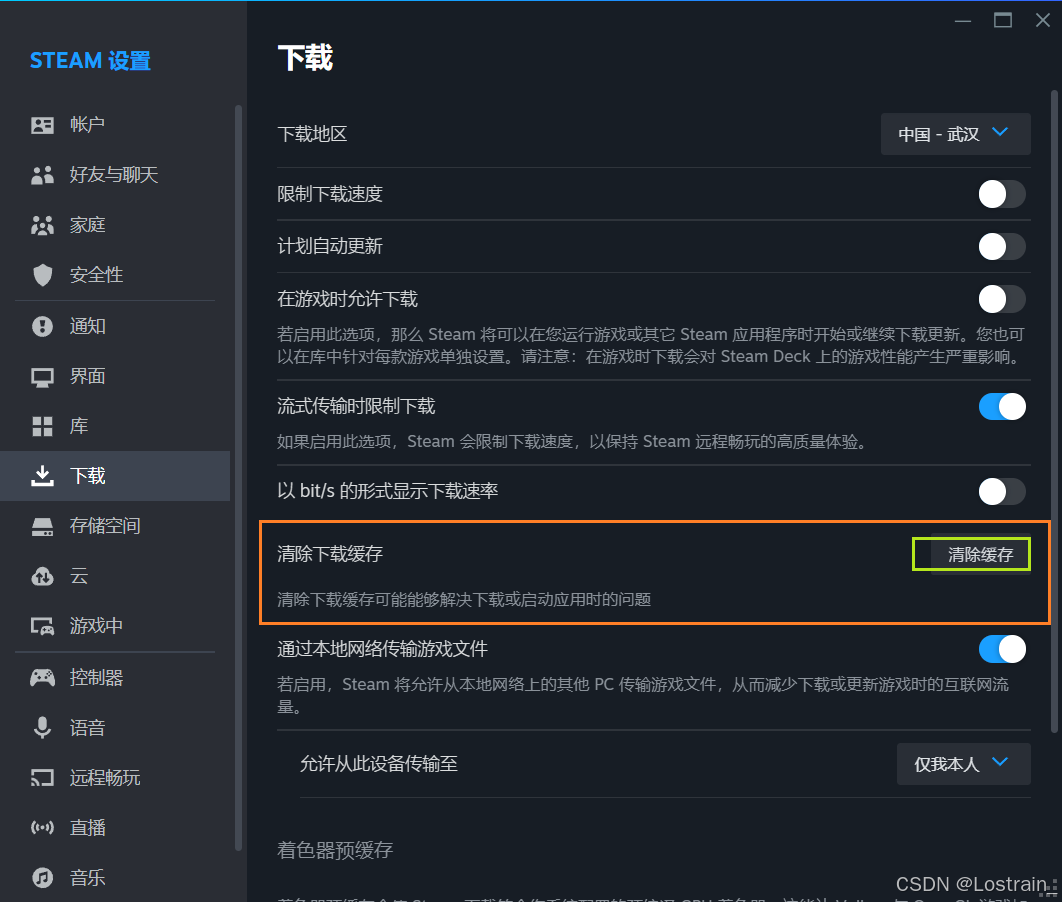Go to 控制器 settings
The image size is (1062, 902).
point(115,678)
